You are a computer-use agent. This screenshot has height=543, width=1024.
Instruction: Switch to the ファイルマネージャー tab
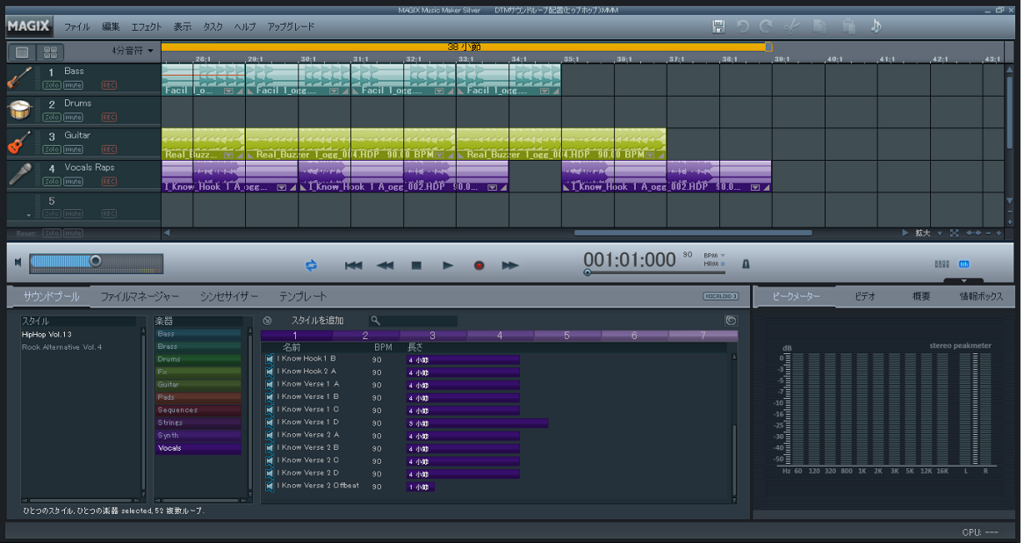coord(140,297)
